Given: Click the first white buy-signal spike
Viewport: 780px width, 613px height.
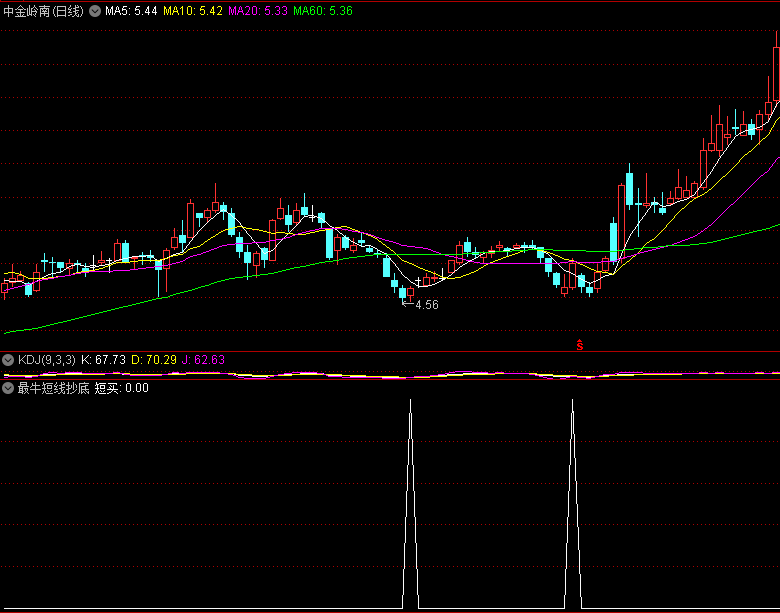Looking at the screenshot, I should tap(410, 503).
